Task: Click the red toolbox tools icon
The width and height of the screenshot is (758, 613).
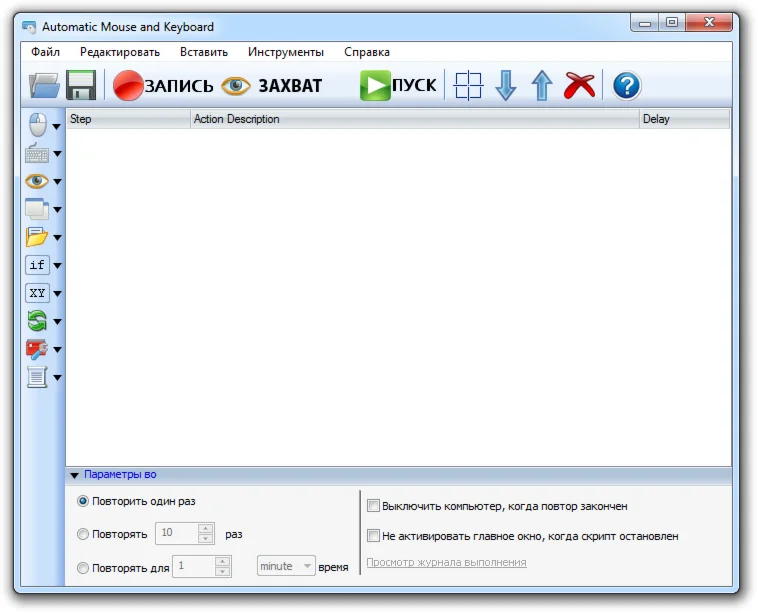Action: [37, 349]
